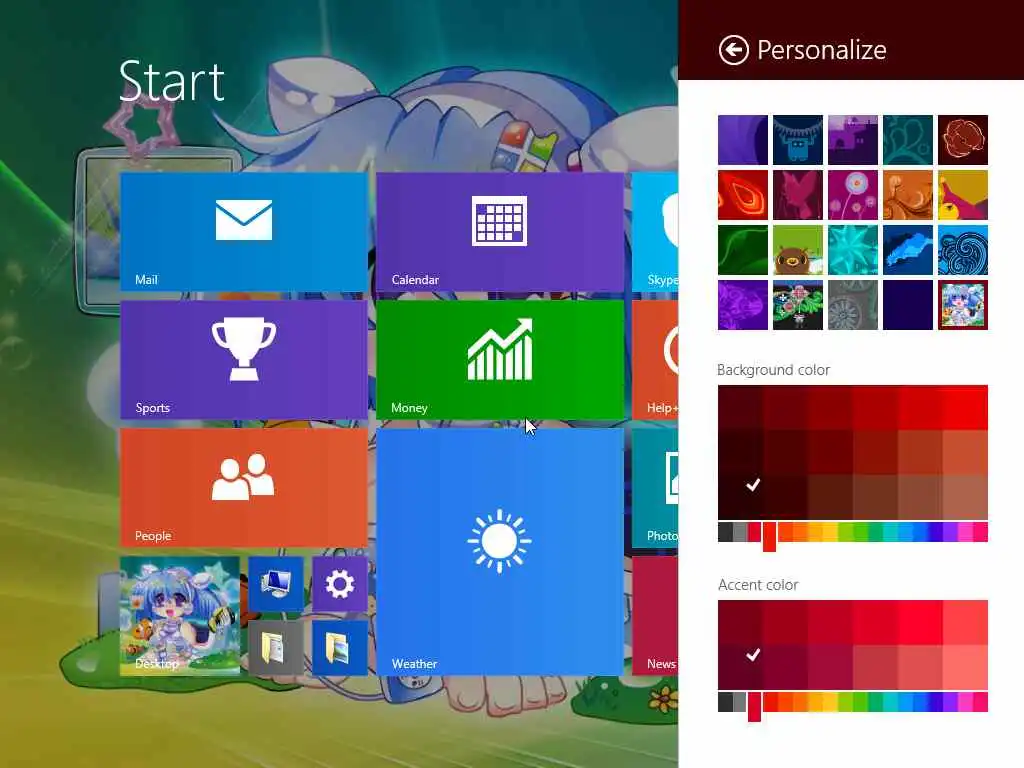Set accent hue strip to dark gray
1024x768 pixels.
(726, 702)
